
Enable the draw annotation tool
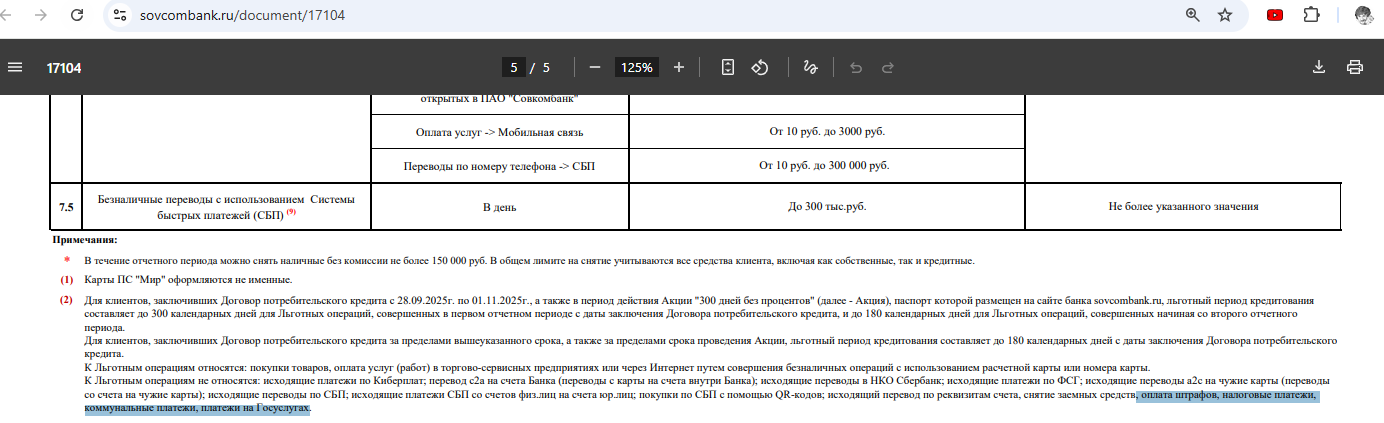tap(810, 67)
